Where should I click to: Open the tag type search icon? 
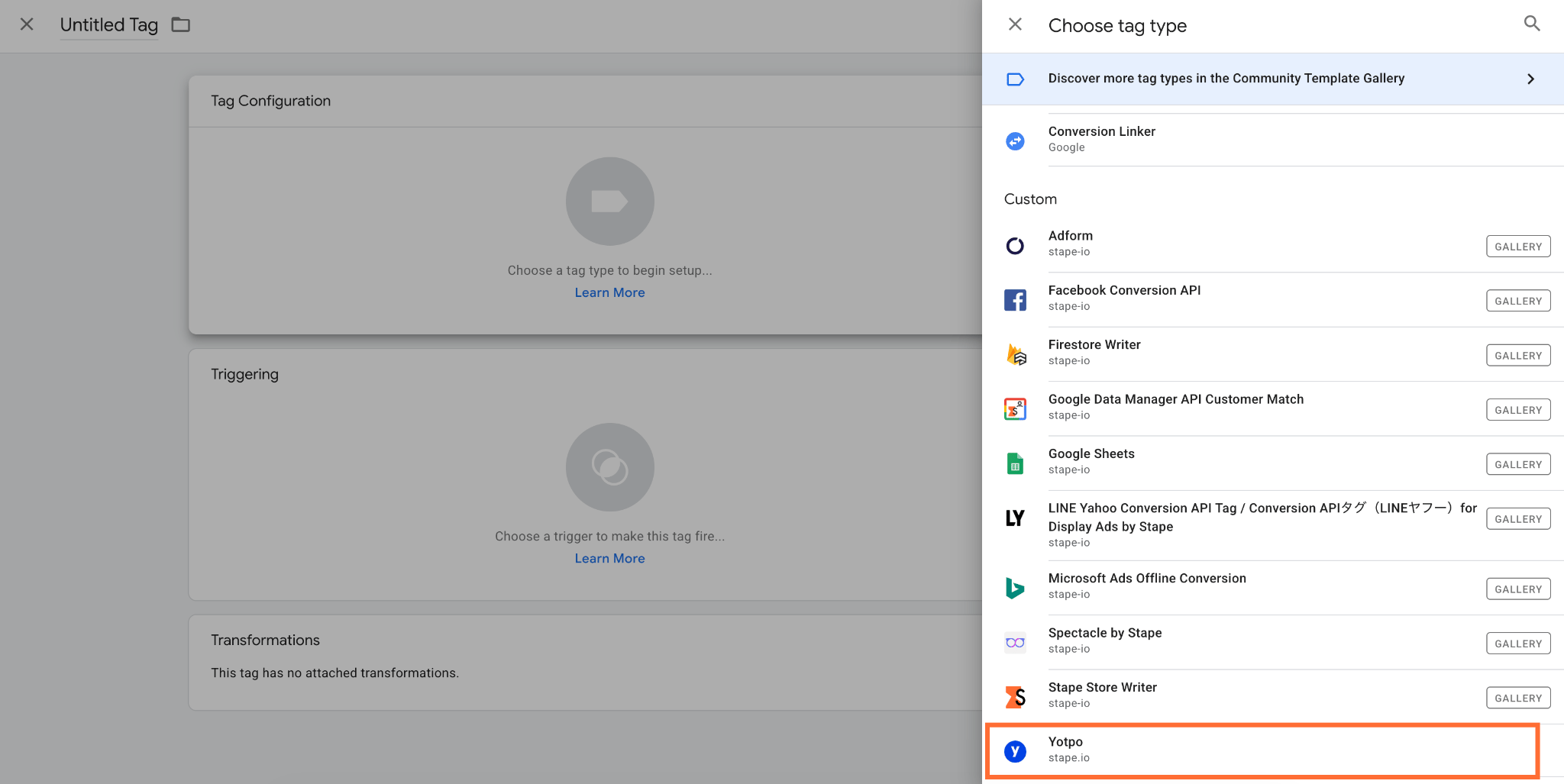[x=1531, y=24]
